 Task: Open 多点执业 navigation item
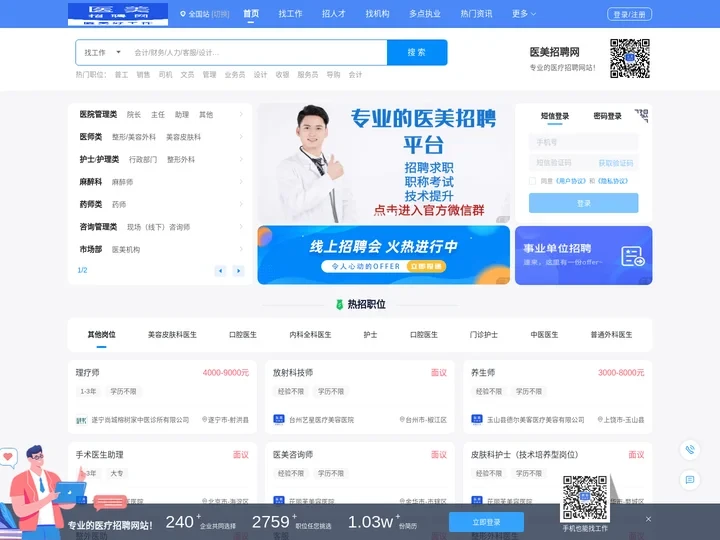425,14
